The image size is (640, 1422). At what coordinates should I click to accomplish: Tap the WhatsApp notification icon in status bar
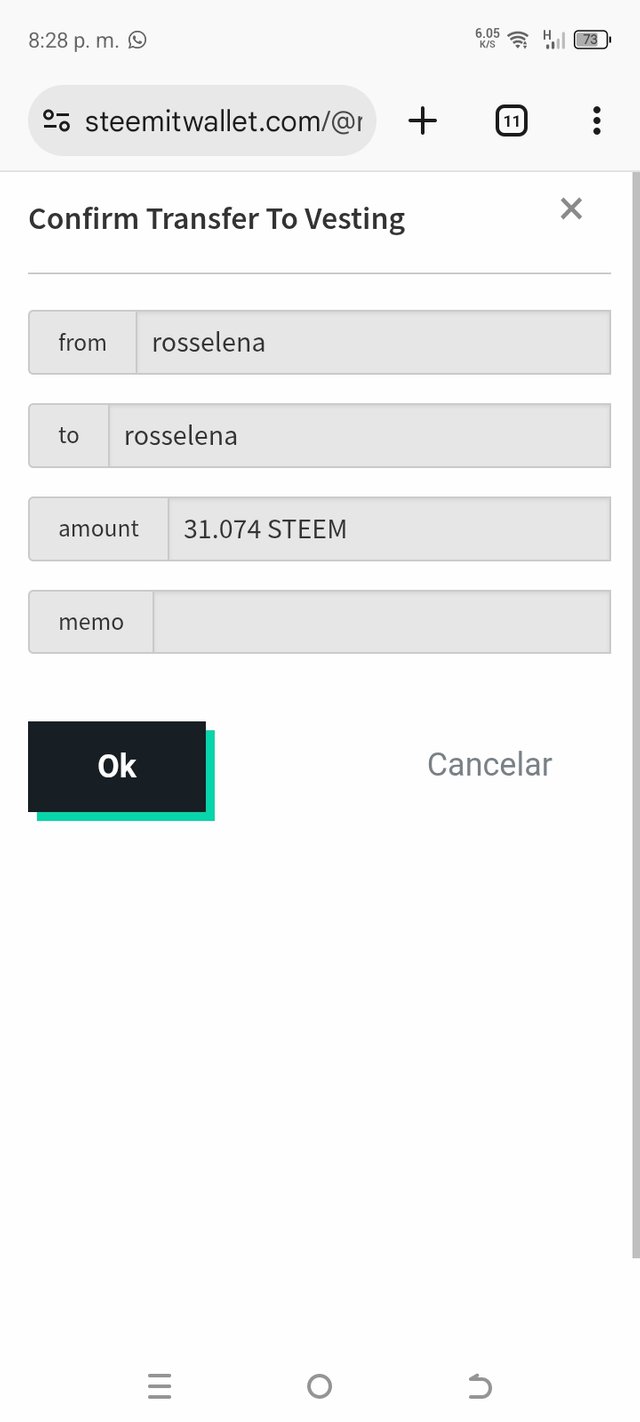137,40
